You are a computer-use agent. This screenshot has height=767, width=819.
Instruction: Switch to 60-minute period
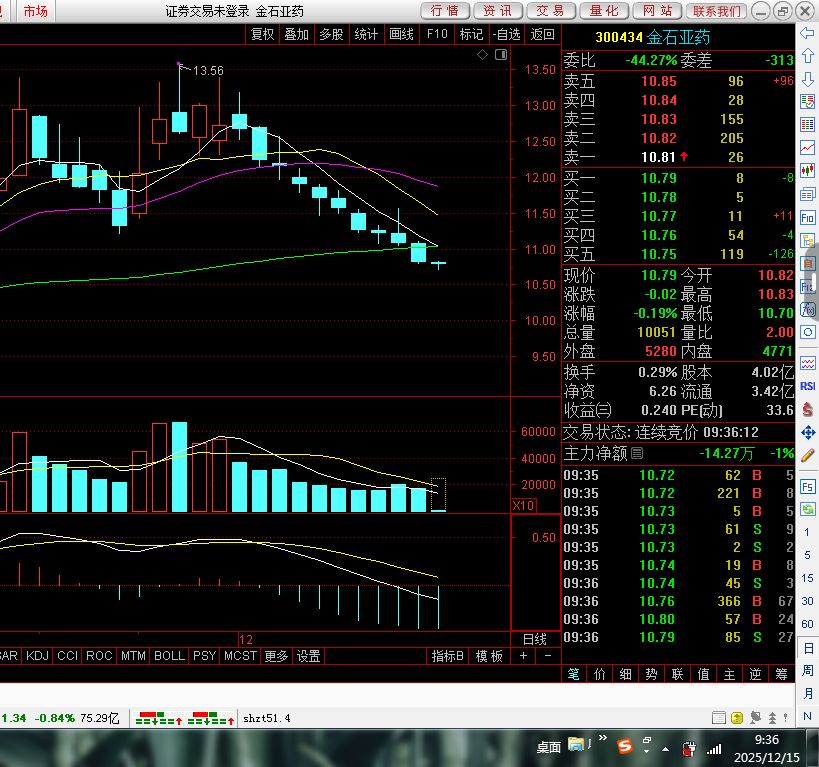pyautogui.click(x=807, y=624)
